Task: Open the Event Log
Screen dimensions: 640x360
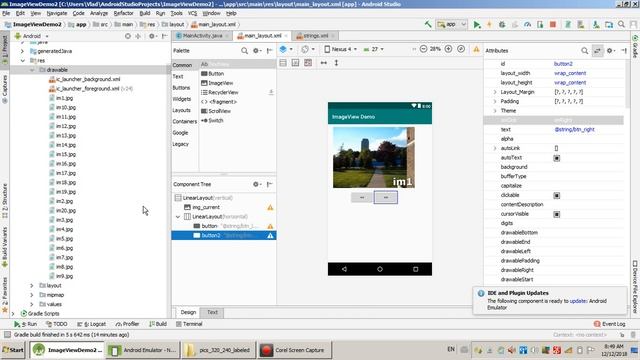Action: [609, 324]
